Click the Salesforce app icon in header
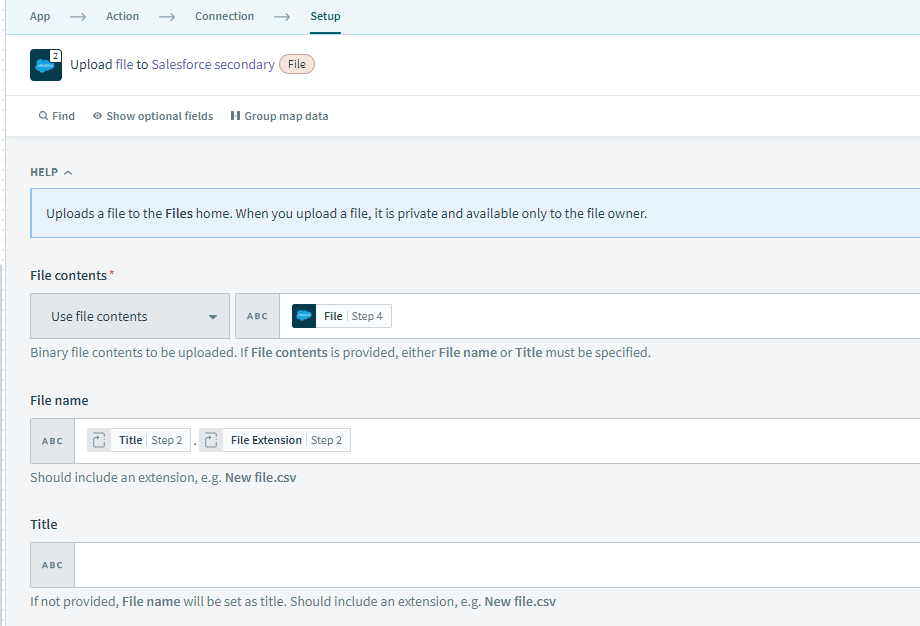Screen dimensions: 920x626 click(x=46, y=65)
